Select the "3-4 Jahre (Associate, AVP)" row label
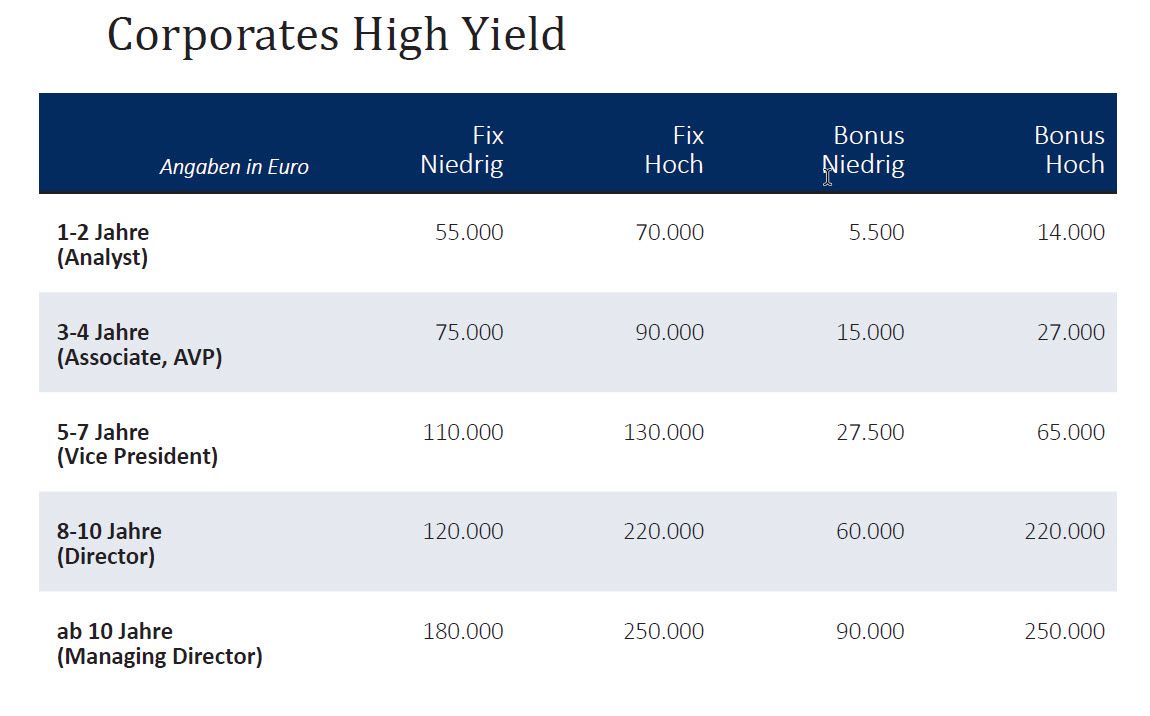Image resolution: width=1150 pixels, height=716 pixels. pos(139,345)
